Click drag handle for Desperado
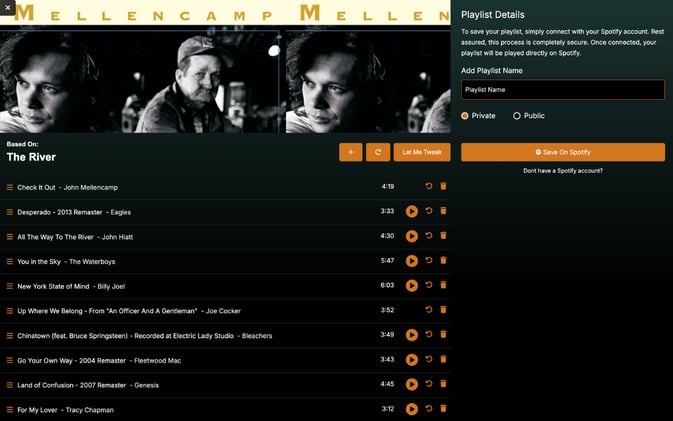 (x=9, y=212)
